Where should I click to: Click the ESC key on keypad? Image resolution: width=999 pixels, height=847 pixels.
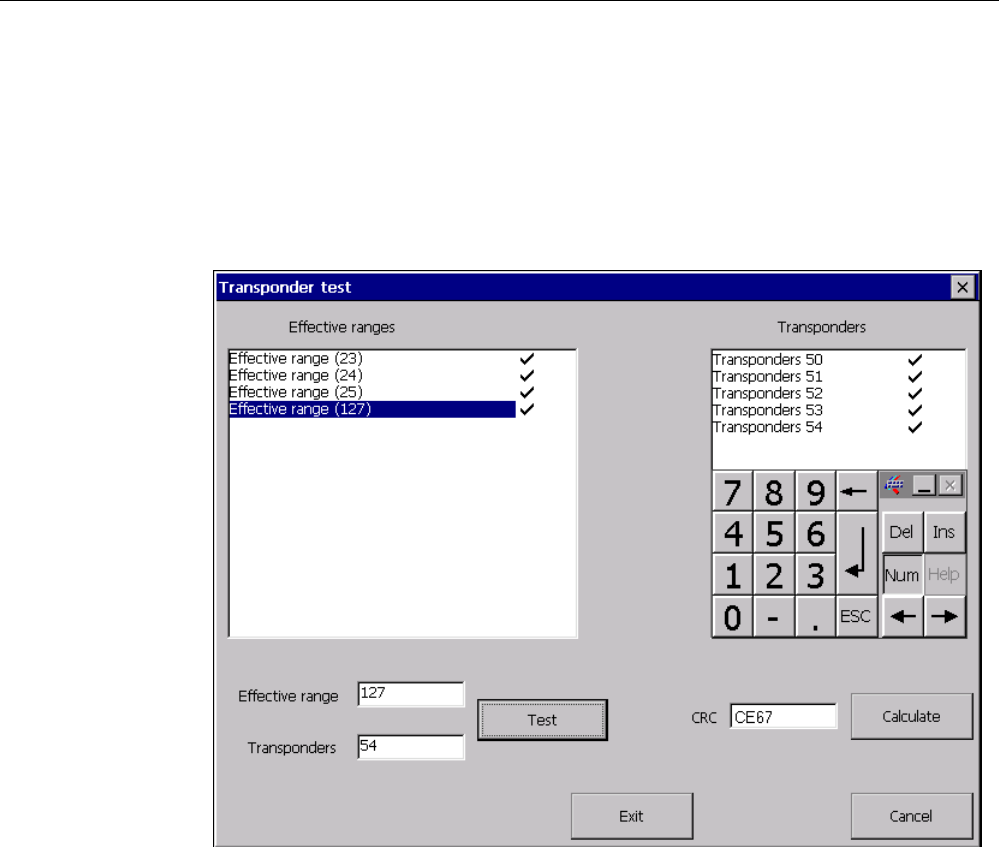coord(857,616)
